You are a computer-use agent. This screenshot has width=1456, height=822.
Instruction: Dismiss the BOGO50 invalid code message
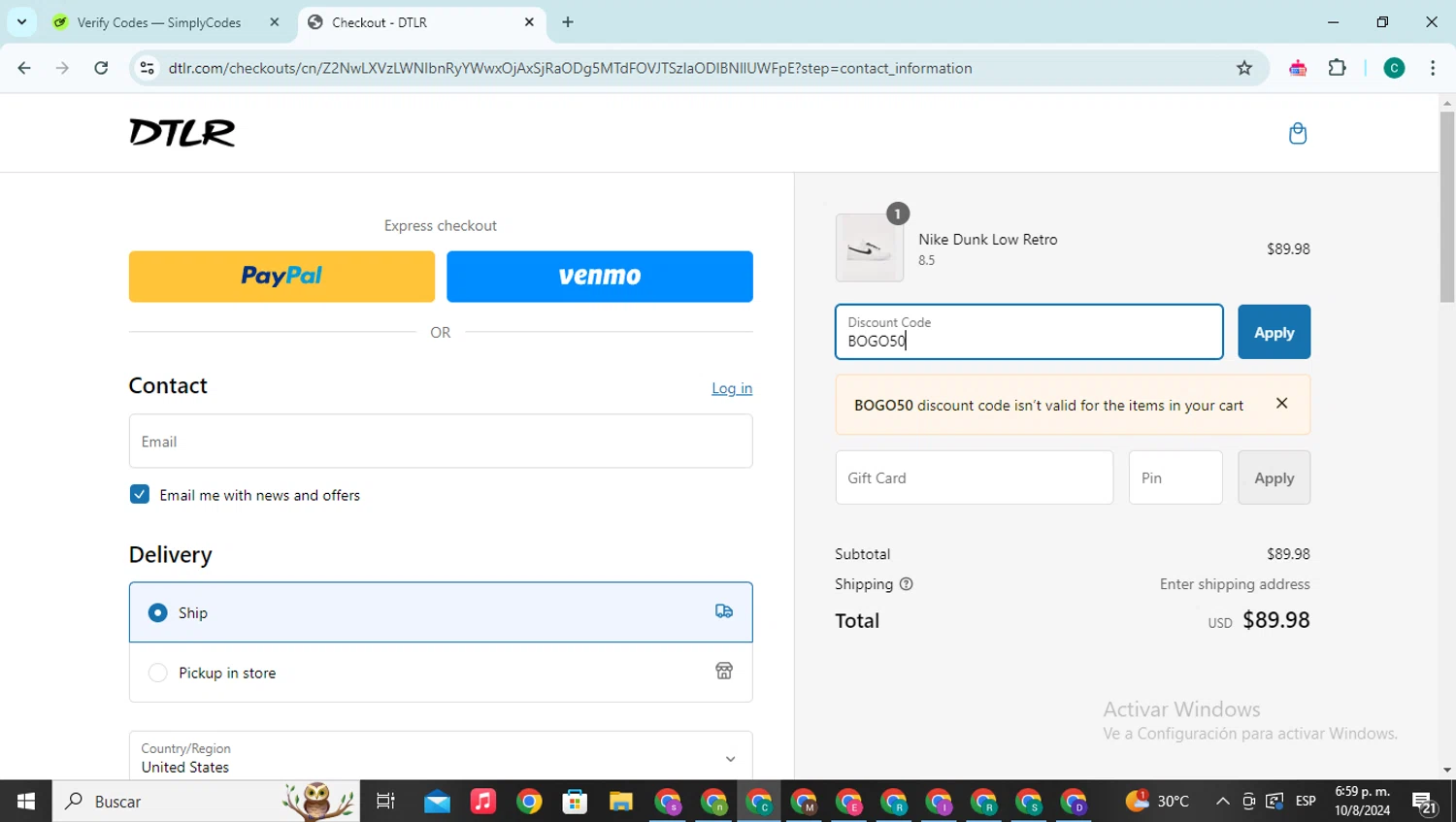coord(1281,403)
